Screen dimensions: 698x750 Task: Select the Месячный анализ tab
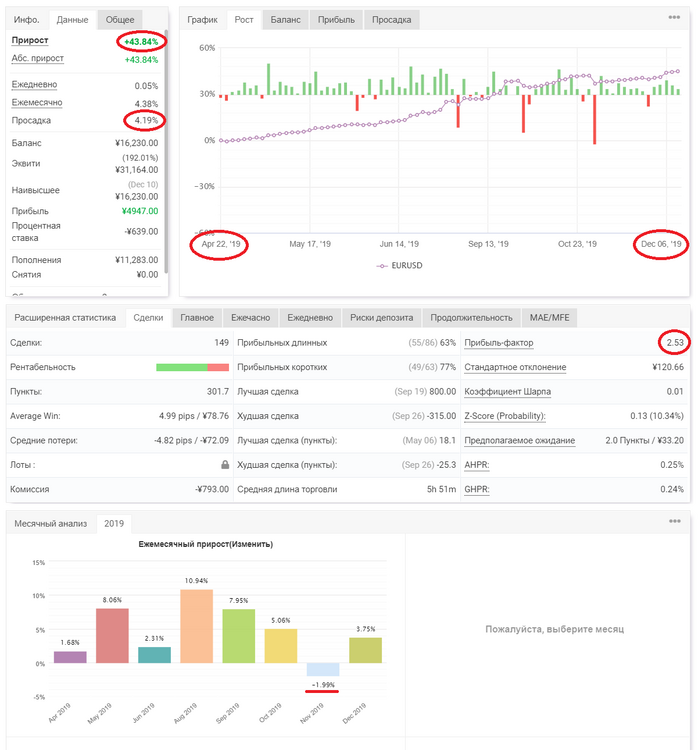50,523
